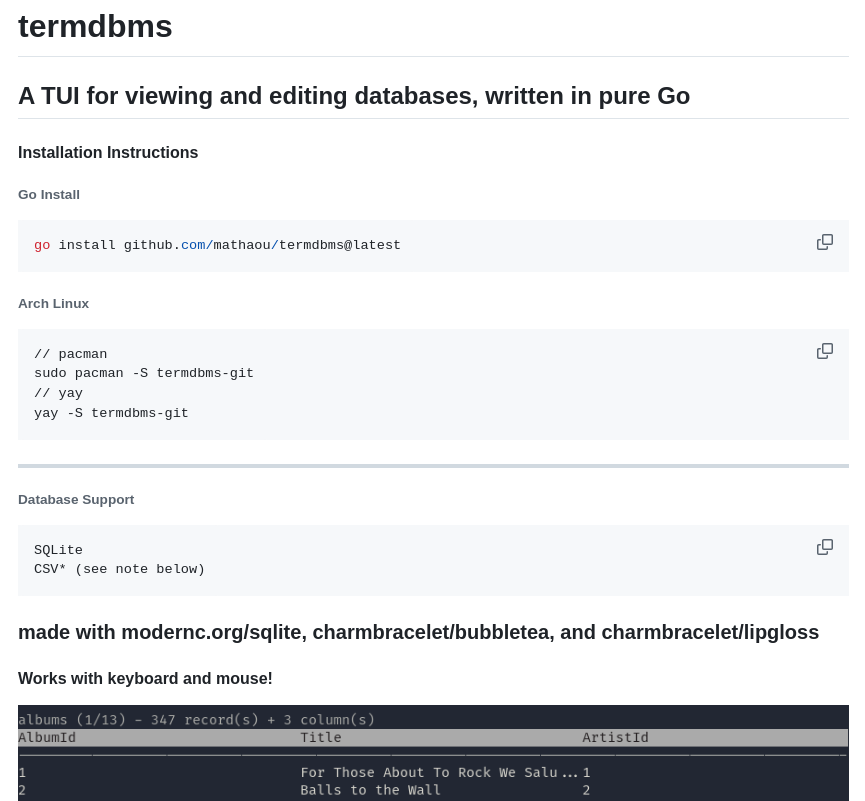Click the copy icon in the go install box

pos(825,241)
